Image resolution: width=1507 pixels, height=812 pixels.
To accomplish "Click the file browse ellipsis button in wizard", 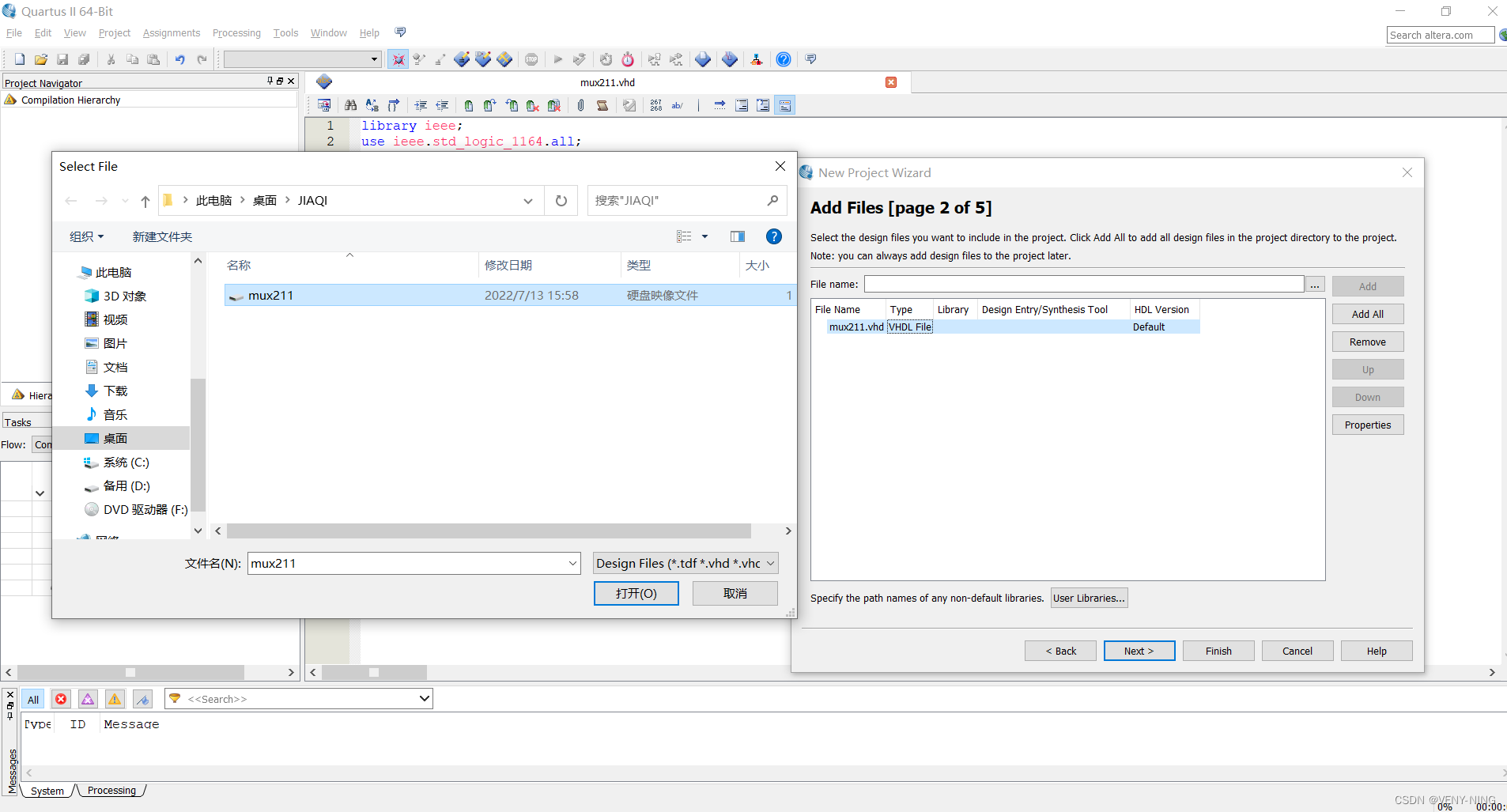I will [1315, 285].
